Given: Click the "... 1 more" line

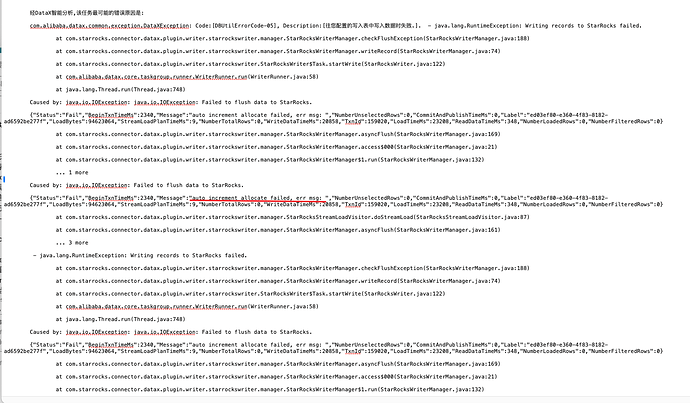Looking at the screenshot, I should pos(72,172).
